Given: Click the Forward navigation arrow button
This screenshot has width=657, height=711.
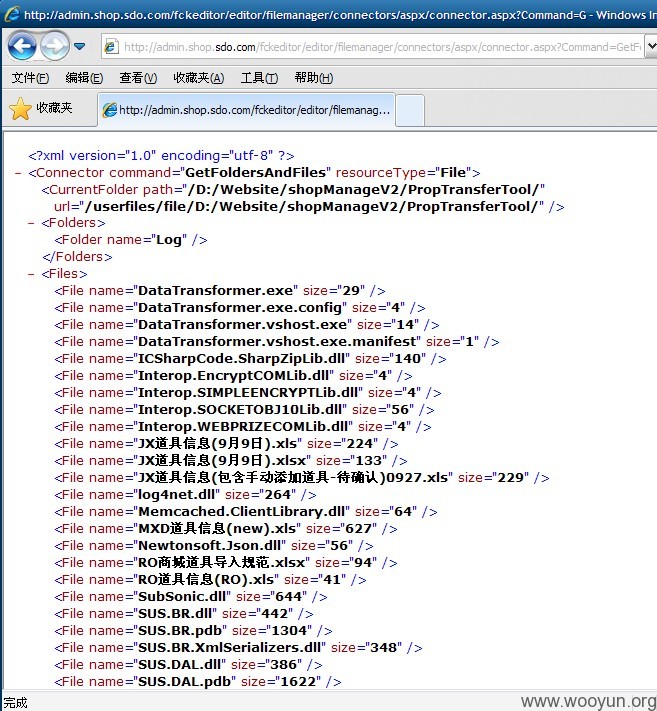Looking at the screenshot, I should pos(54,46).
